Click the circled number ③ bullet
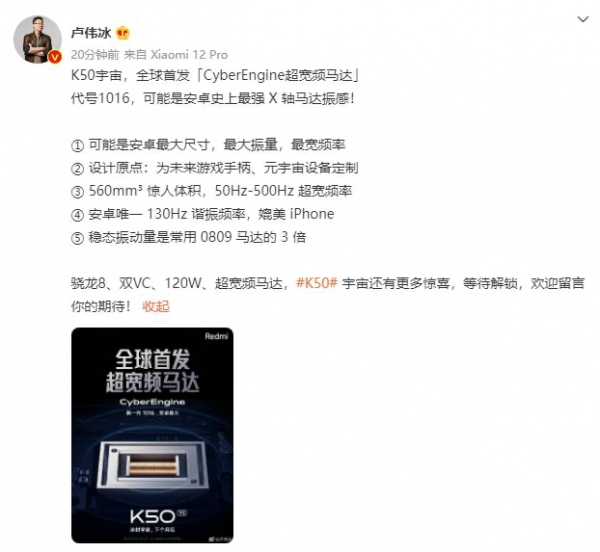This screenshot has width=600, height=552. tap(77, 192)
